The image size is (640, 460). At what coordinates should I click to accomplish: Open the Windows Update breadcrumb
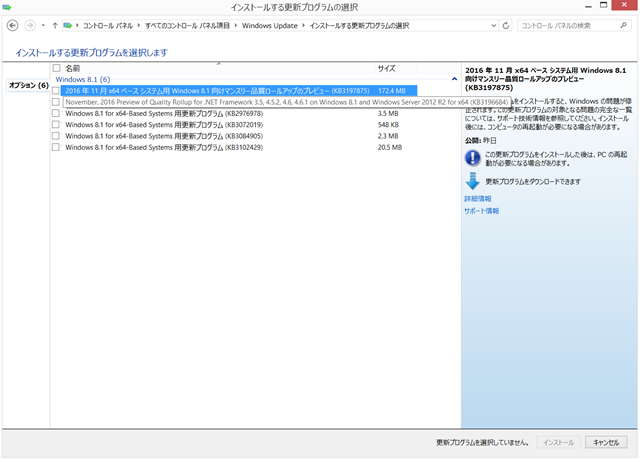(x=269, y=26)
